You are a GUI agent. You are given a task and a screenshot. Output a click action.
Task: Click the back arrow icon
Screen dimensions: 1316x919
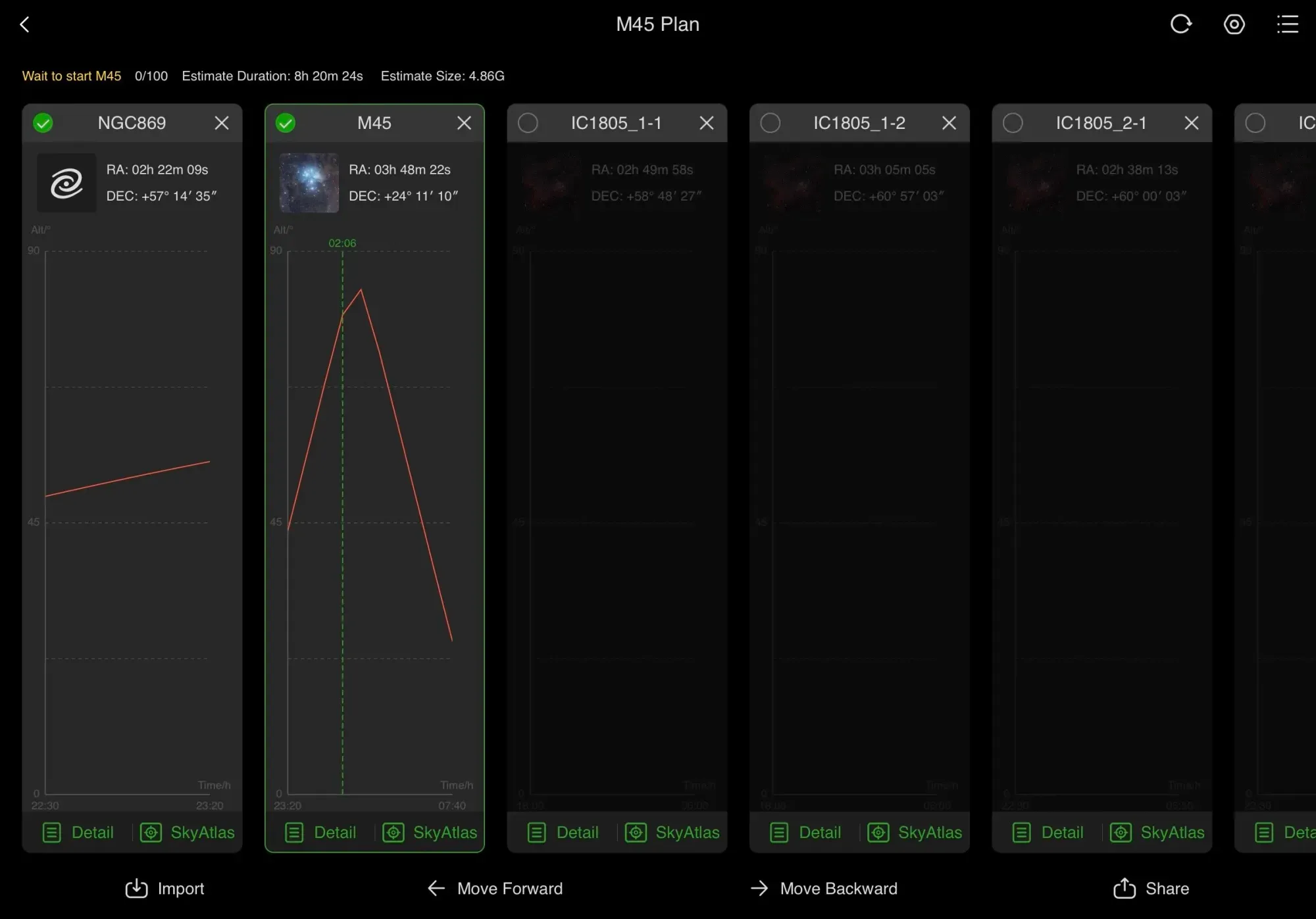tap(24, 25)
